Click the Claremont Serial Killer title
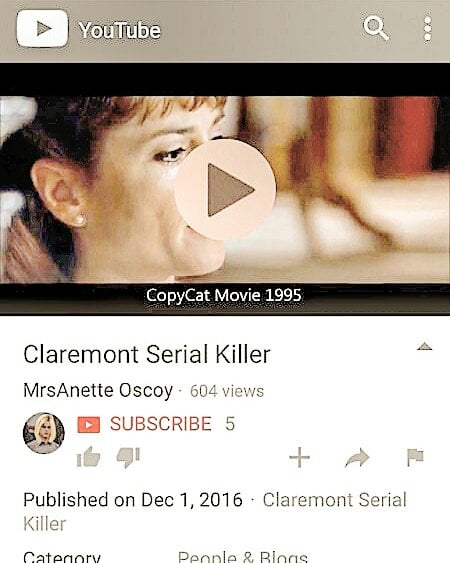Image resolution: width=450 pixels, height=563 pixels. pos(147,354)
